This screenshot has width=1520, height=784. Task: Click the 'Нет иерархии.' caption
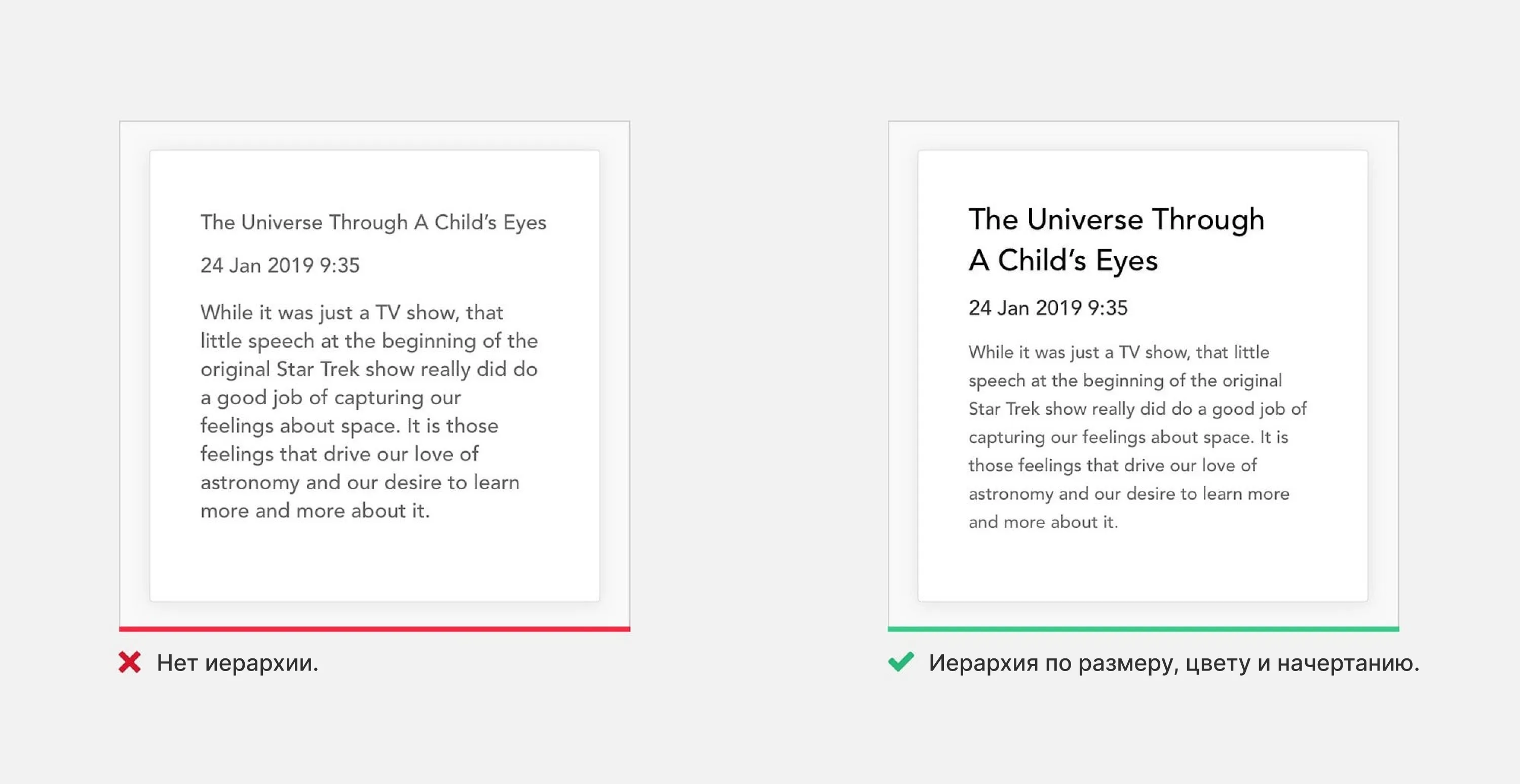[x=238, y=663]
